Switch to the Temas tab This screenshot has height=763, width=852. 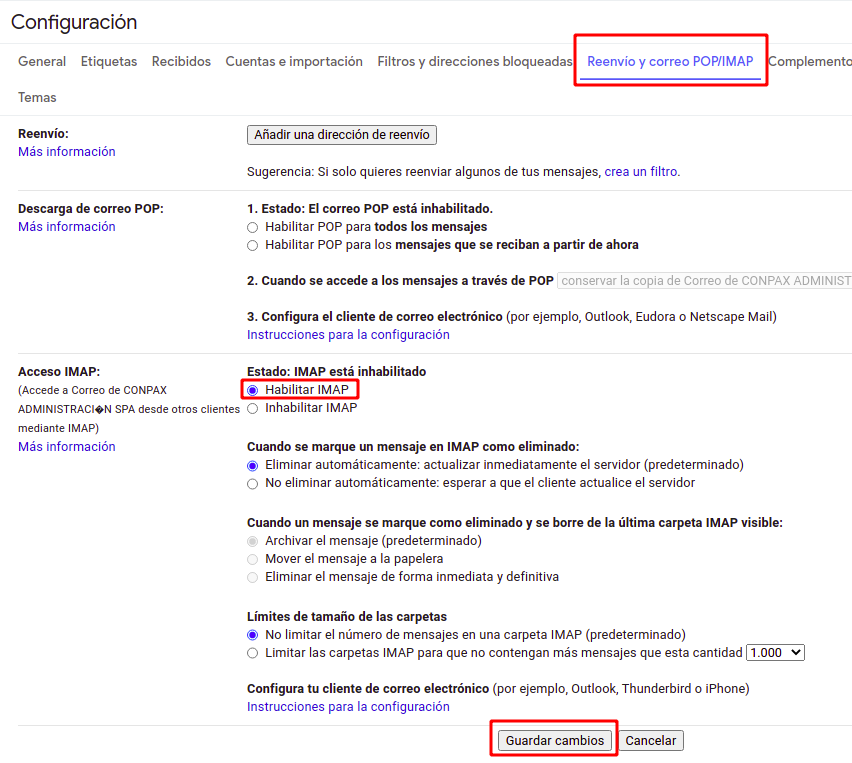pyautogui.click(x=37, y=97)
